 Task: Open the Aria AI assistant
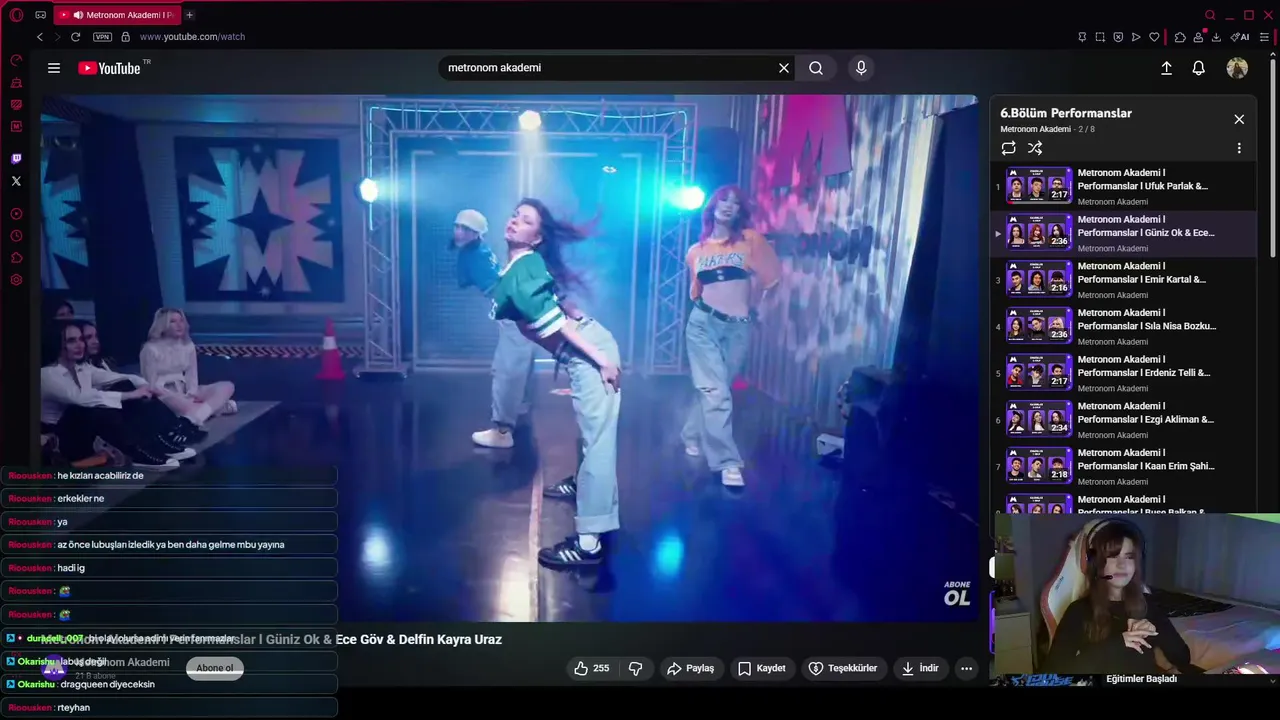pyautogui.click(x=1240, y=37)
